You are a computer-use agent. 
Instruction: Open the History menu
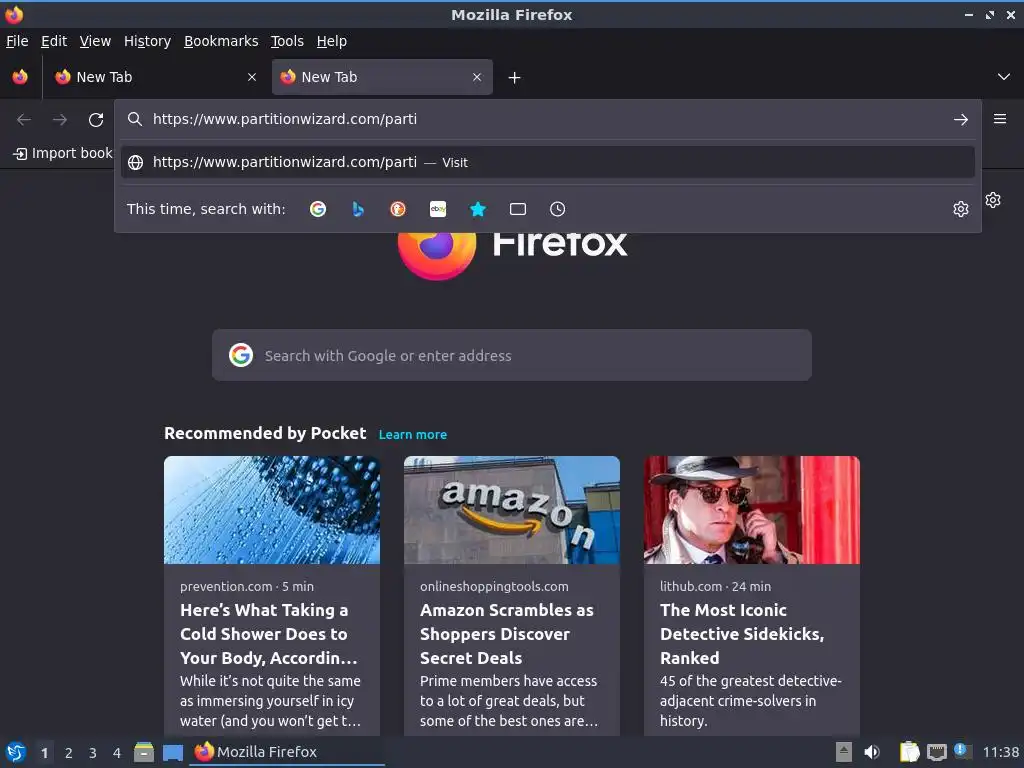(x=148, y=41)
